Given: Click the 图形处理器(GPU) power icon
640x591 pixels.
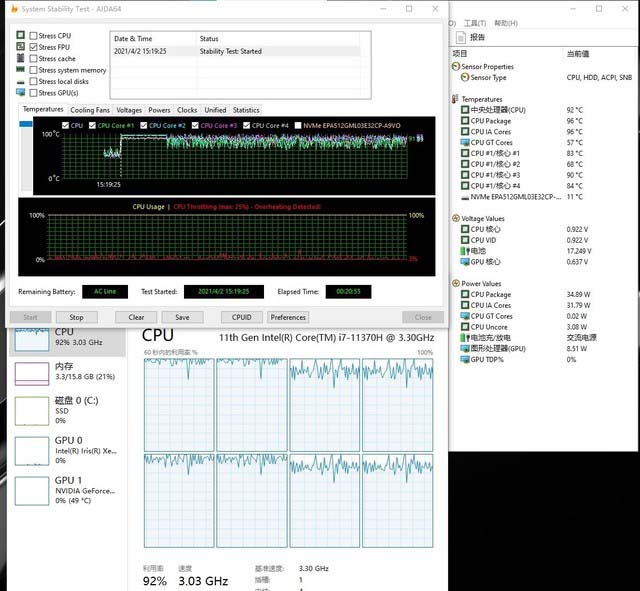Looking at the screenshot, I should pos(464,349).
